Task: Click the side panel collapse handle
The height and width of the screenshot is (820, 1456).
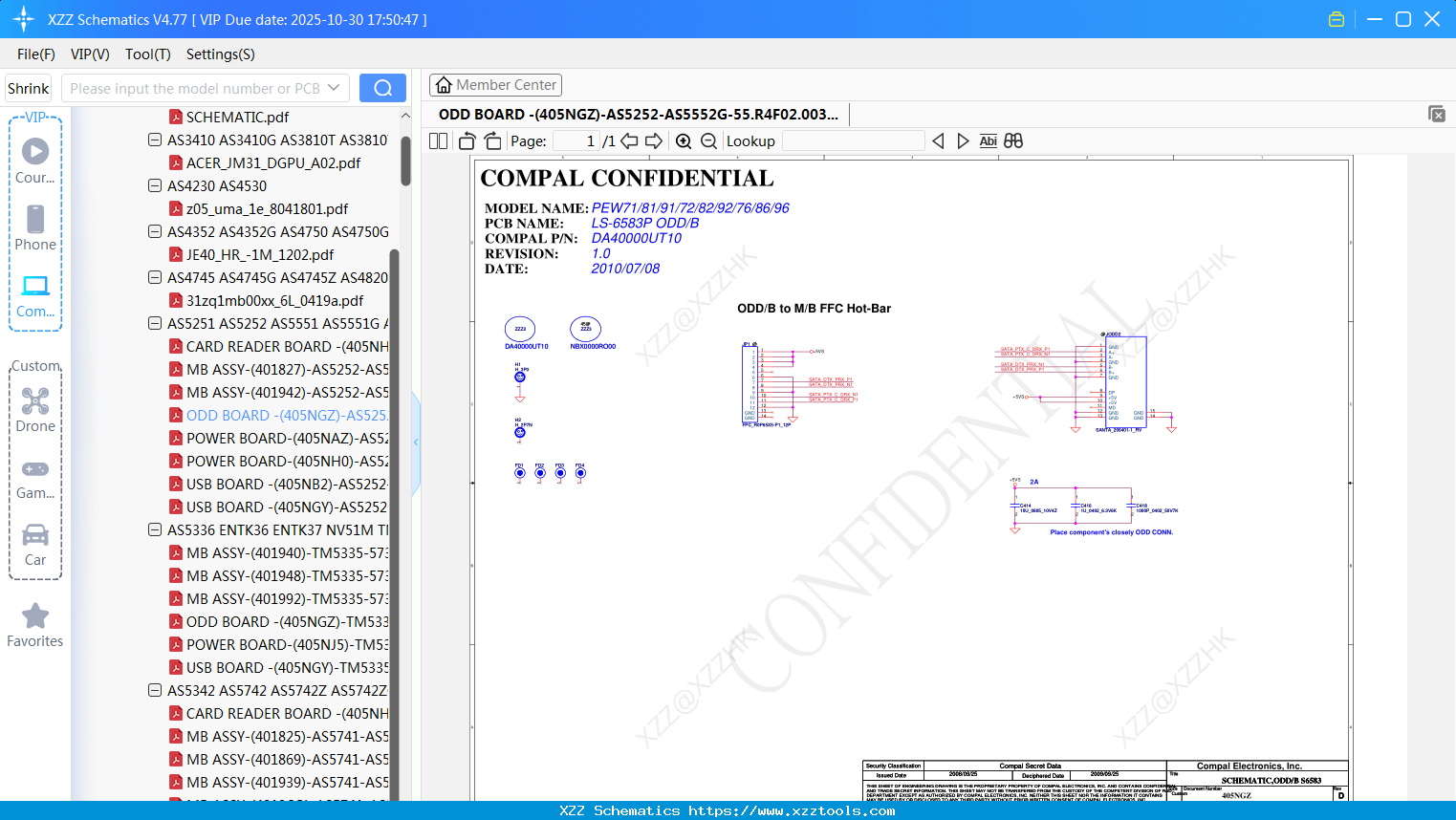Action: [x=416, y=442]
